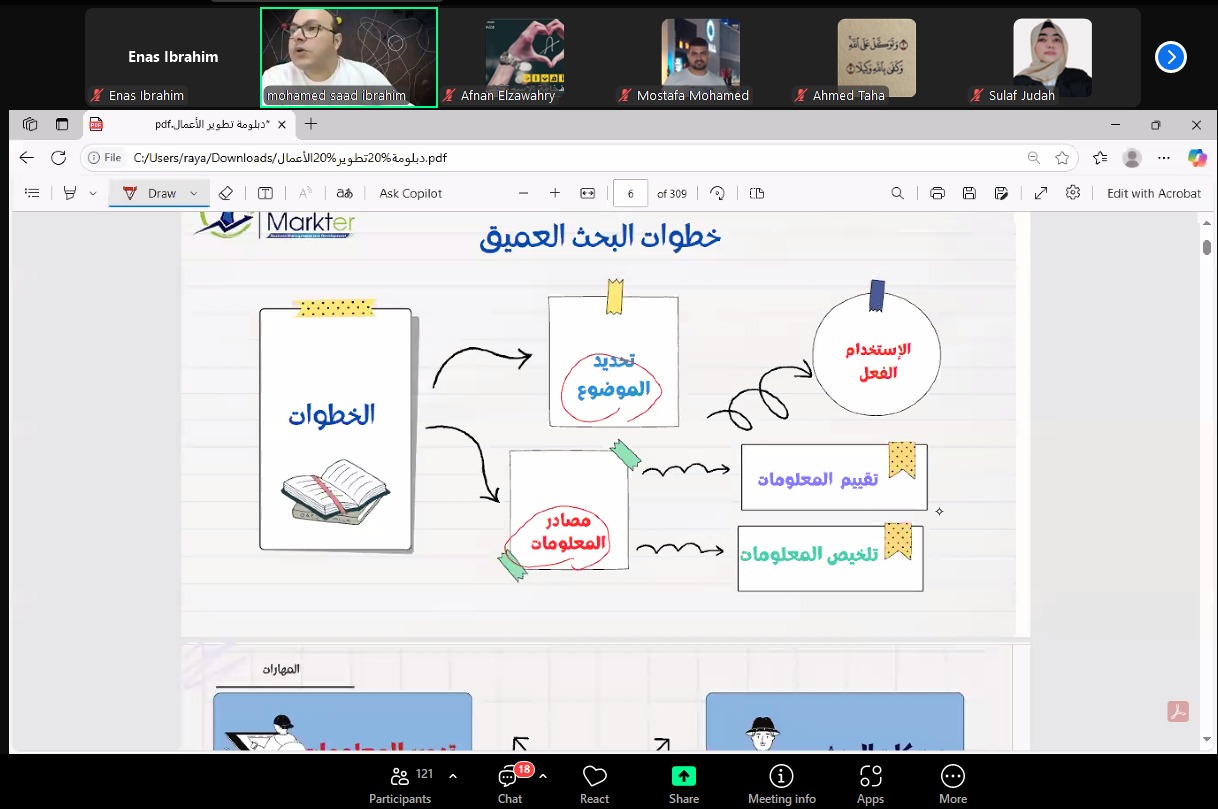Add this page to favorites with the star
The width and height of the screenshot is (1218, 809).
pos(1062,158)
